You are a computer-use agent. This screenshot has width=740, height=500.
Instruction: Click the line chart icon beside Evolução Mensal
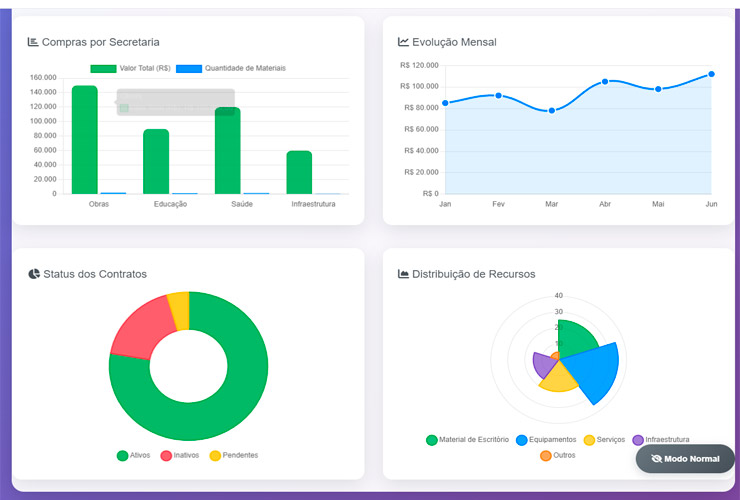click(403, 42)
